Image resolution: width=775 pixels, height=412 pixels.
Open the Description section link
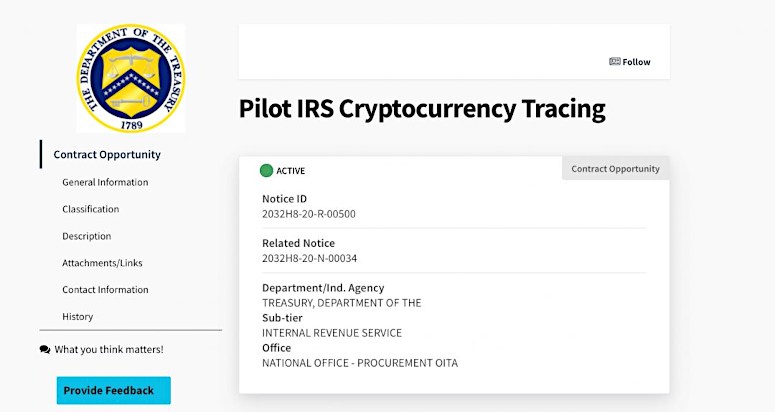coord(86,236)
